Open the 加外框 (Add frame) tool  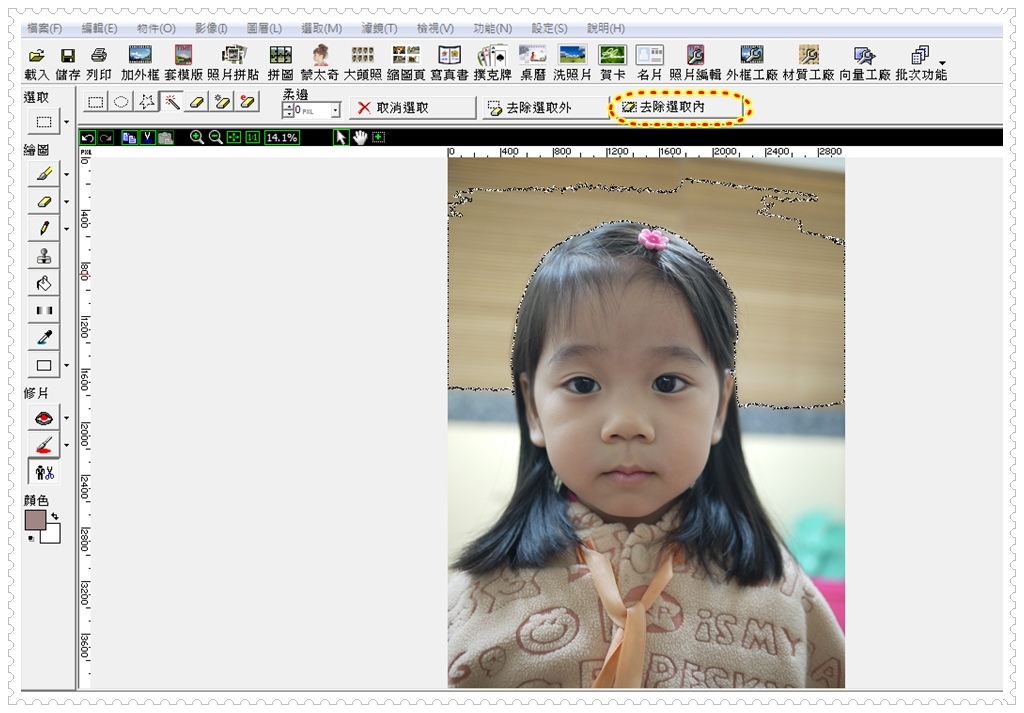coord(140,63)
